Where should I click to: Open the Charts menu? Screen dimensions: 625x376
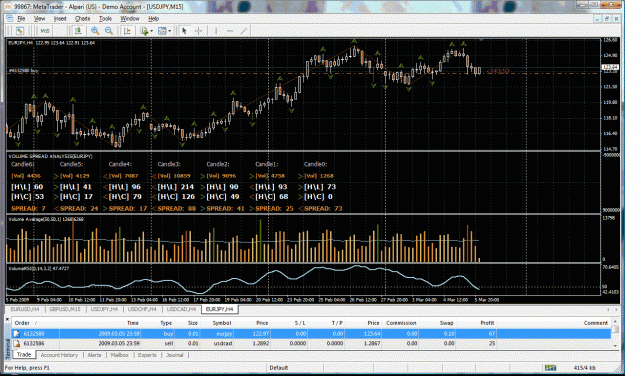tap(83, 18)
